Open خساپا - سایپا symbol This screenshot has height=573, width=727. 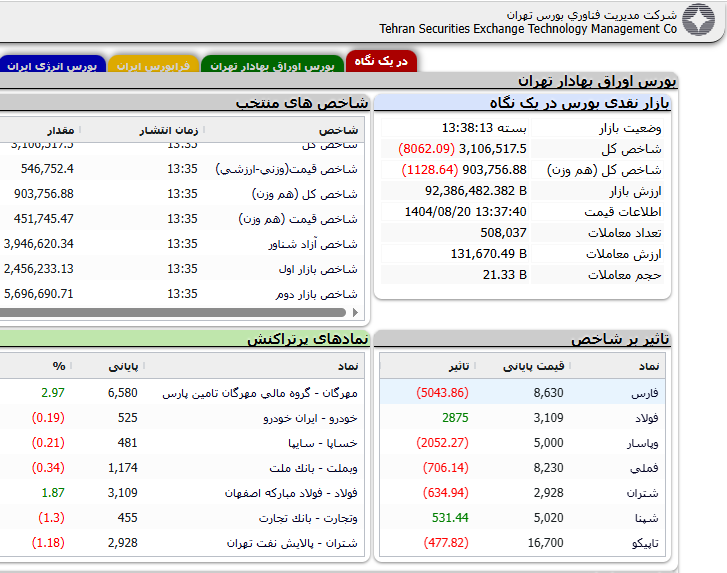click(323, 443)
